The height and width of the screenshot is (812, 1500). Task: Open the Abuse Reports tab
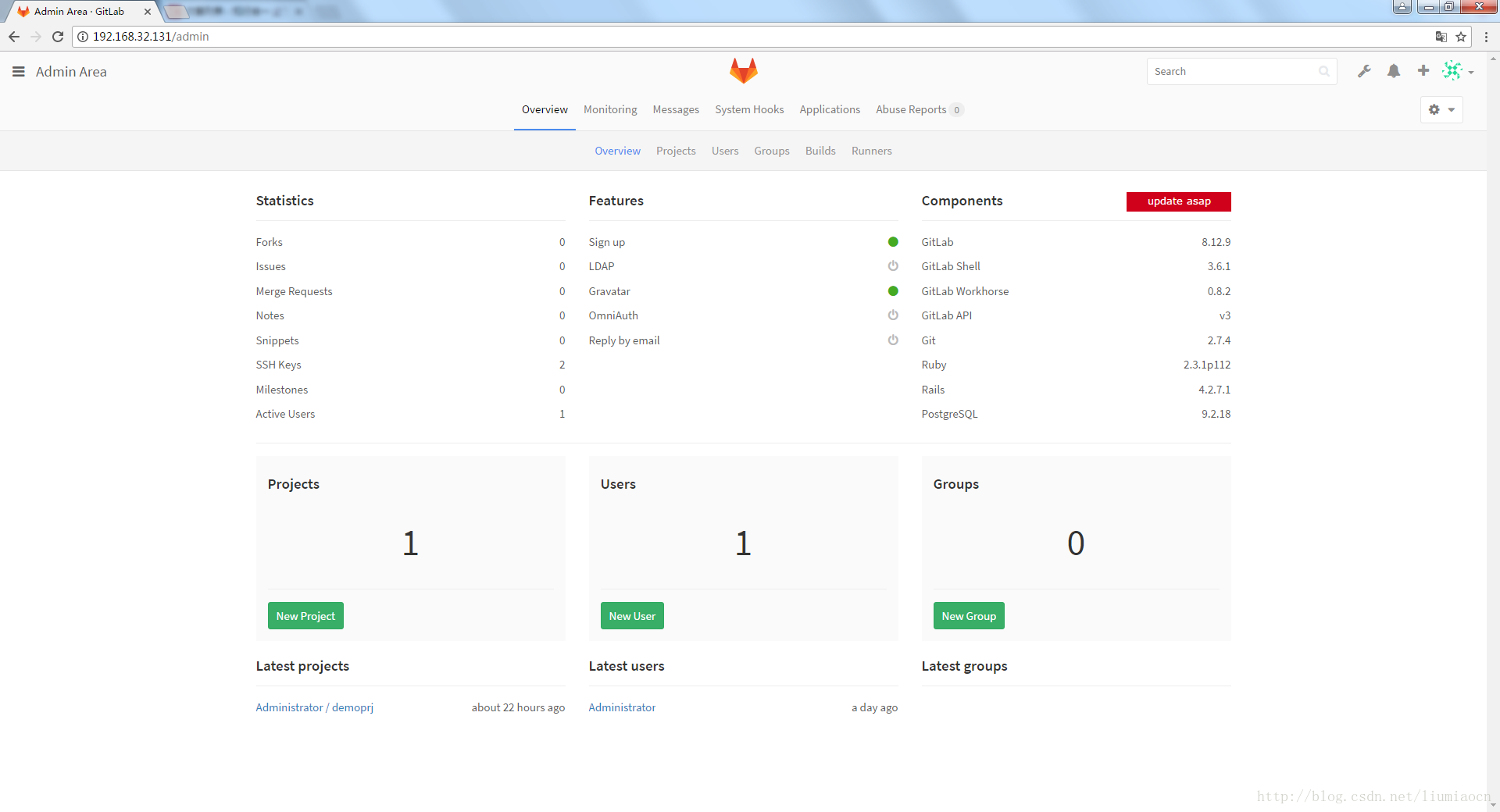pos(919,110)
